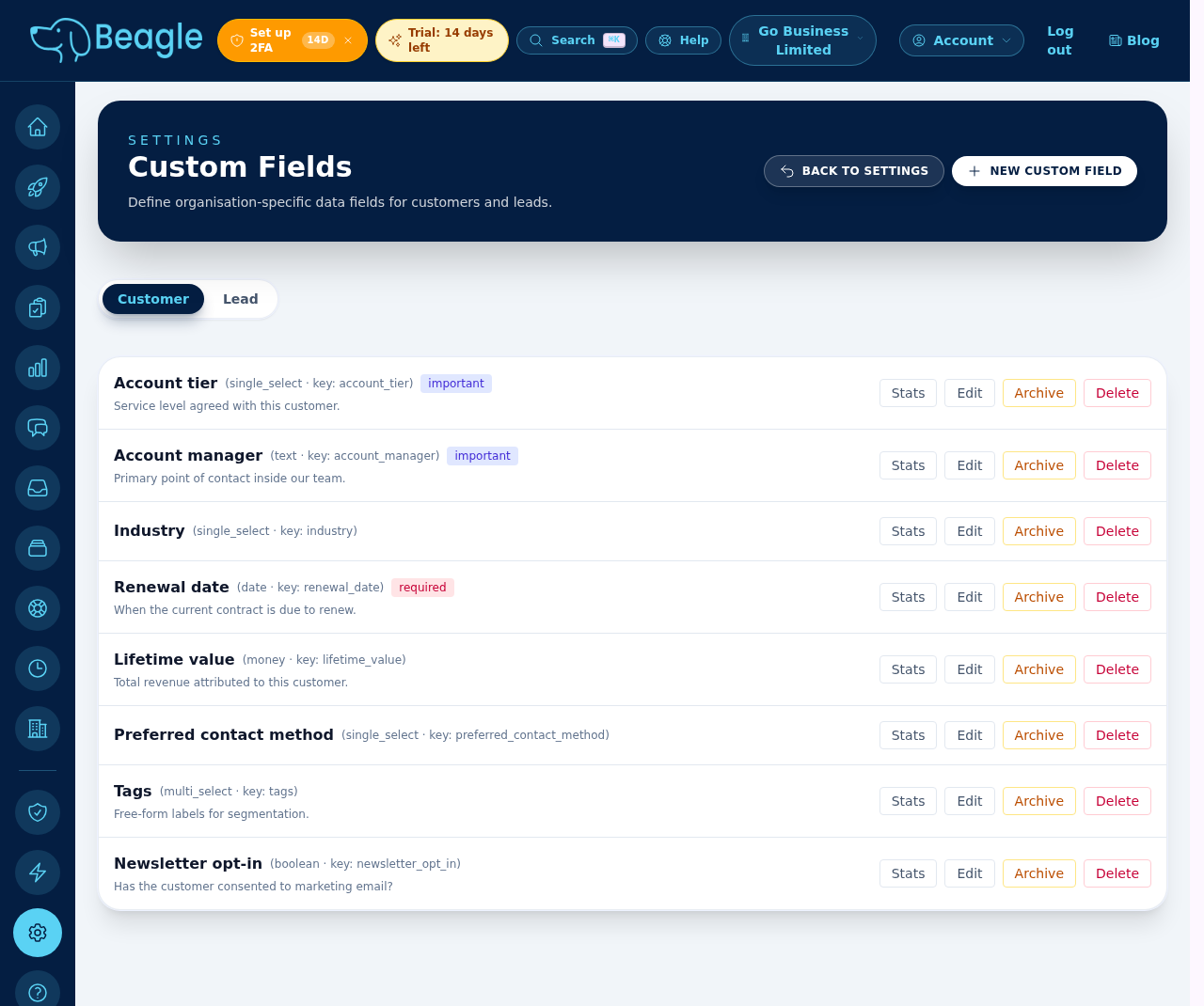Screen dimensions: 1204x1006
Task: View Stats for Lifetime value
Action: 908,669
